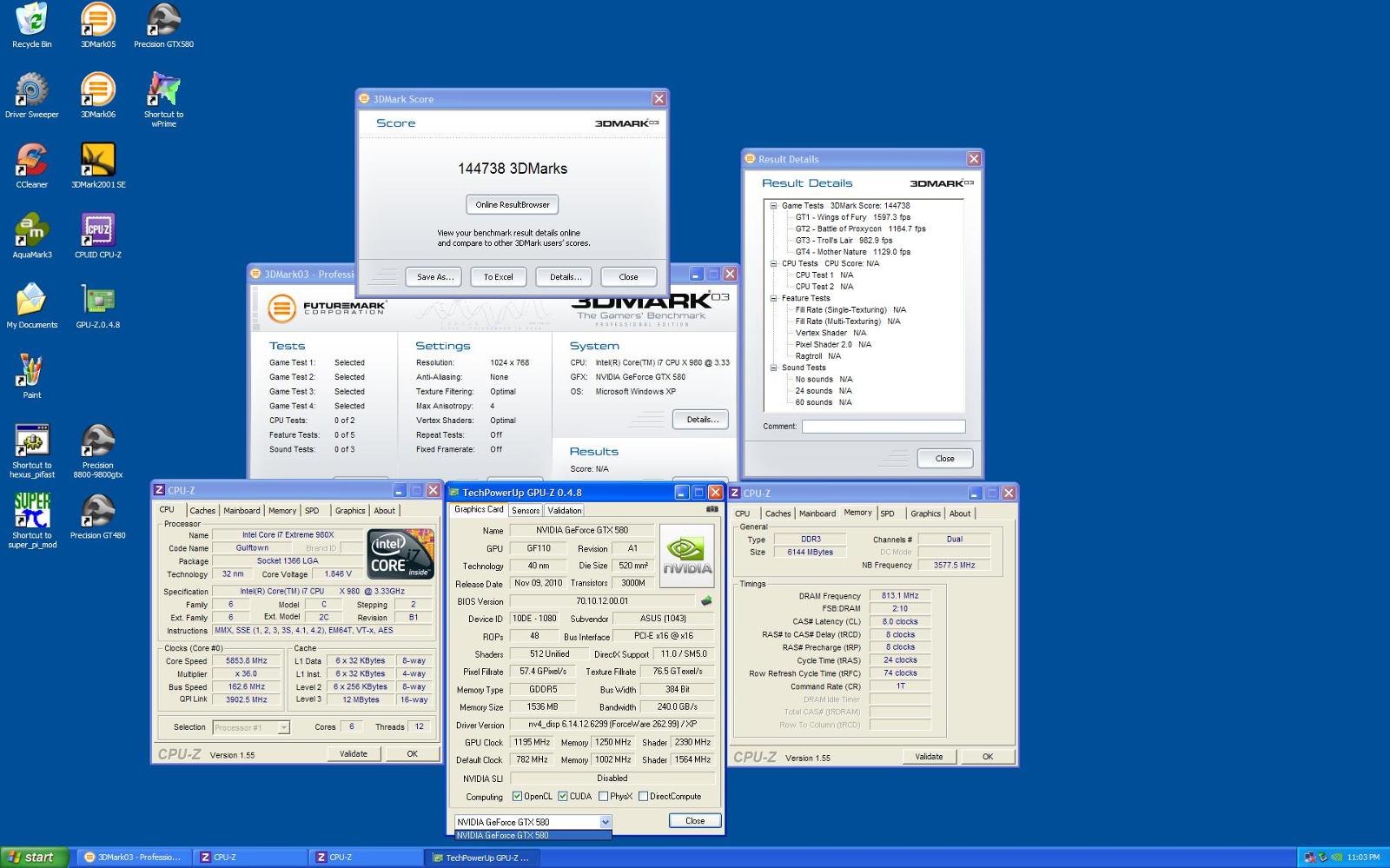The image size is (1390, 868).
Task: Open the Recycle Bin desktop icon
Action: [31, 26]
